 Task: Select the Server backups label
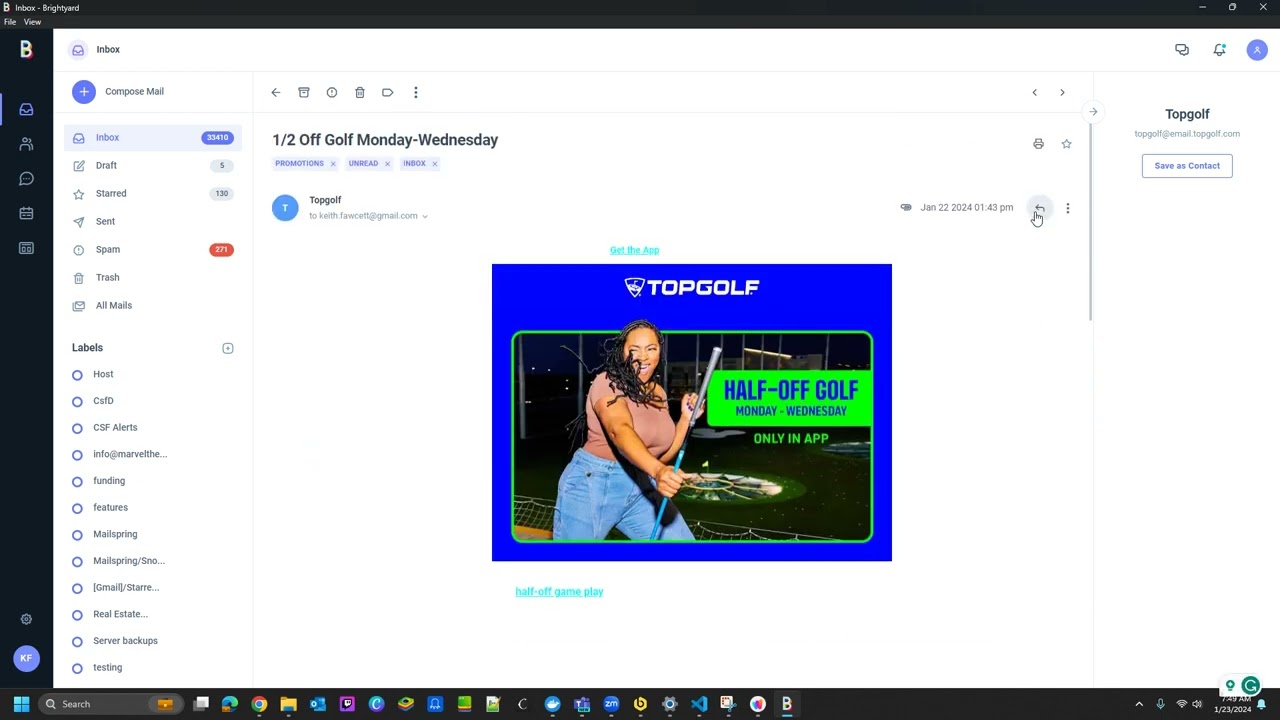[125, 641]
